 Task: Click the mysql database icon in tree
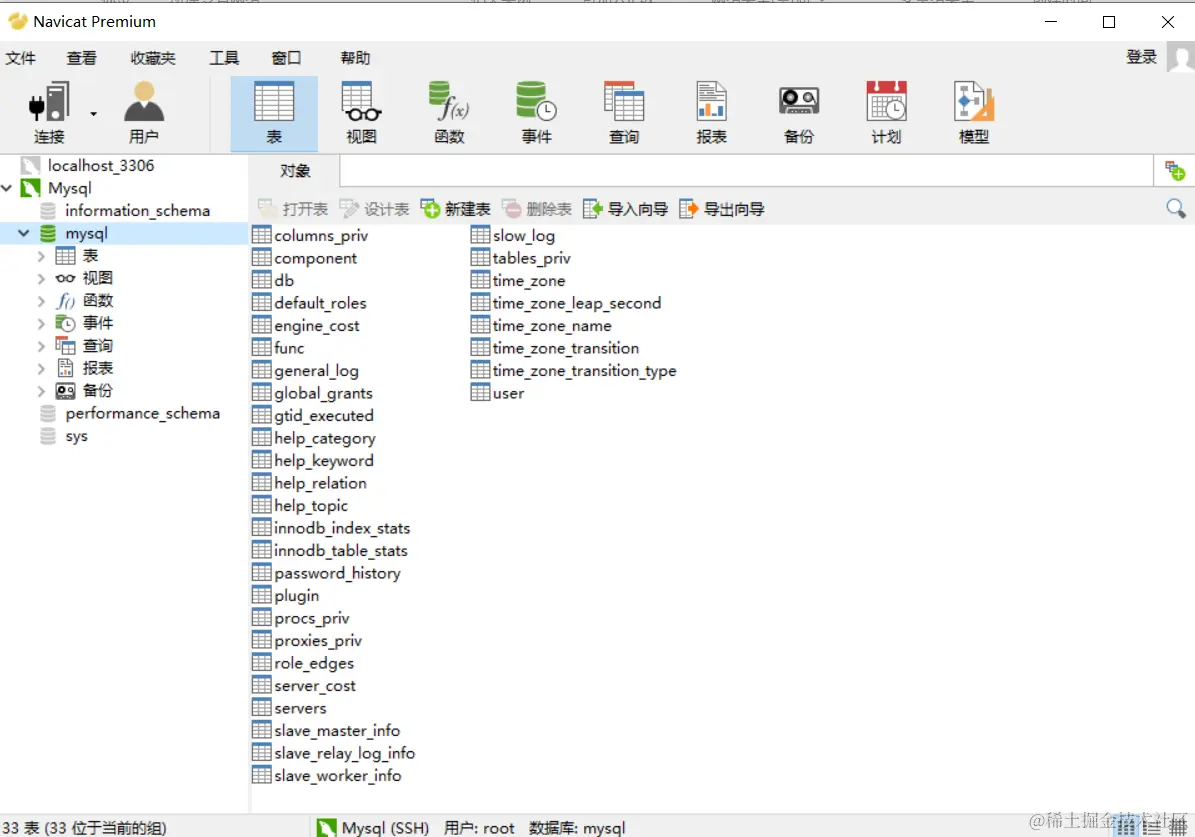(48, 233)
